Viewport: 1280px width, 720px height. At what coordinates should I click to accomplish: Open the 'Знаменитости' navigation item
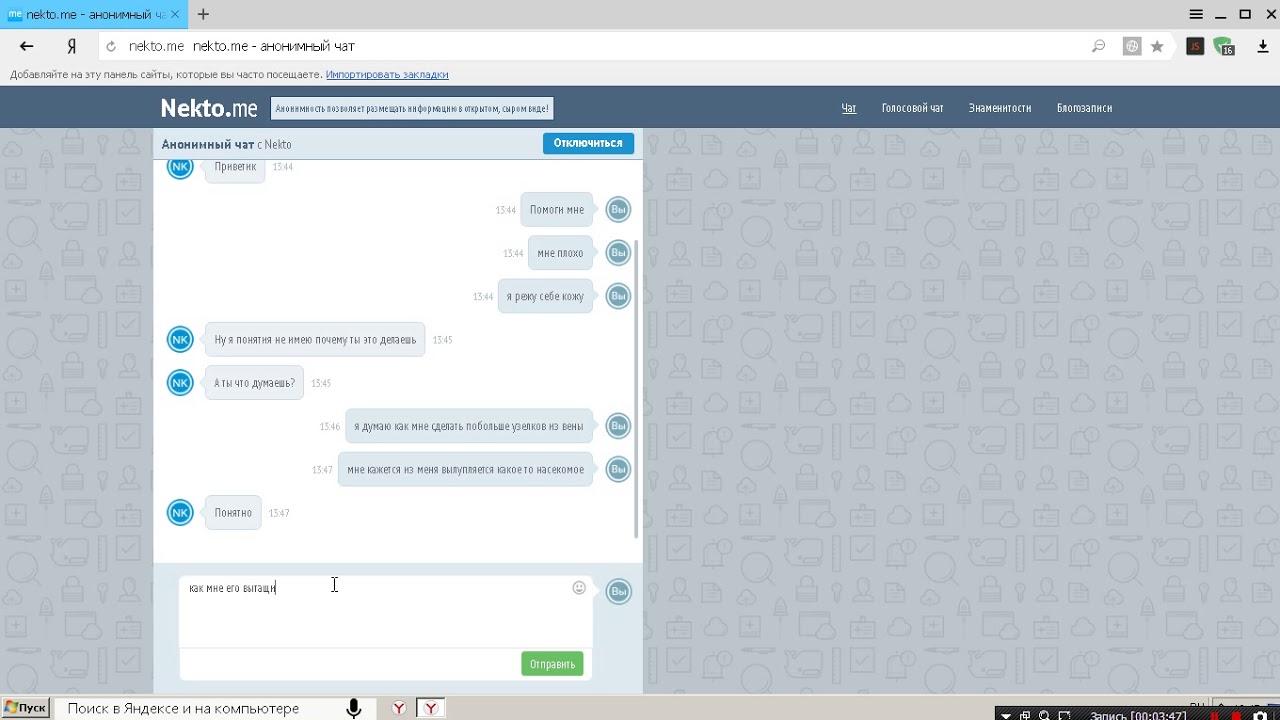[x=1000, y=108]
